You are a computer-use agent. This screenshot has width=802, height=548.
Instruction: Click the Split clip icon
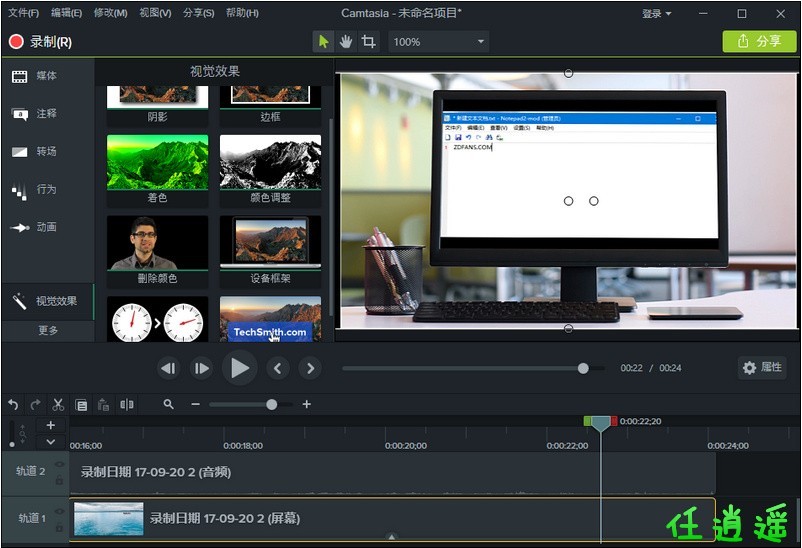coord(127,405)
